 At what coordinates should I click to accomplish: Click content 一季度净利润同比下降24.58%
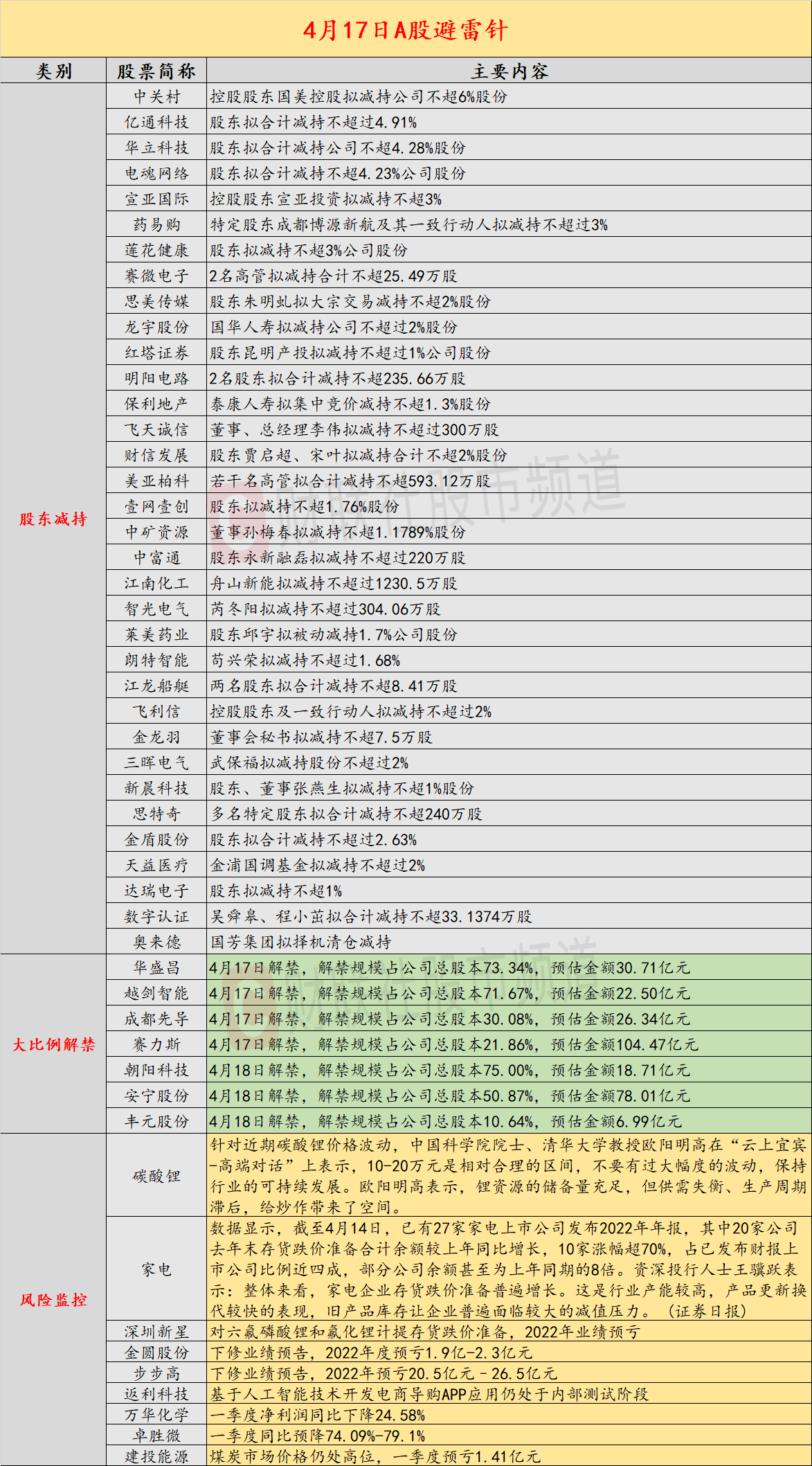point(318,1415)
